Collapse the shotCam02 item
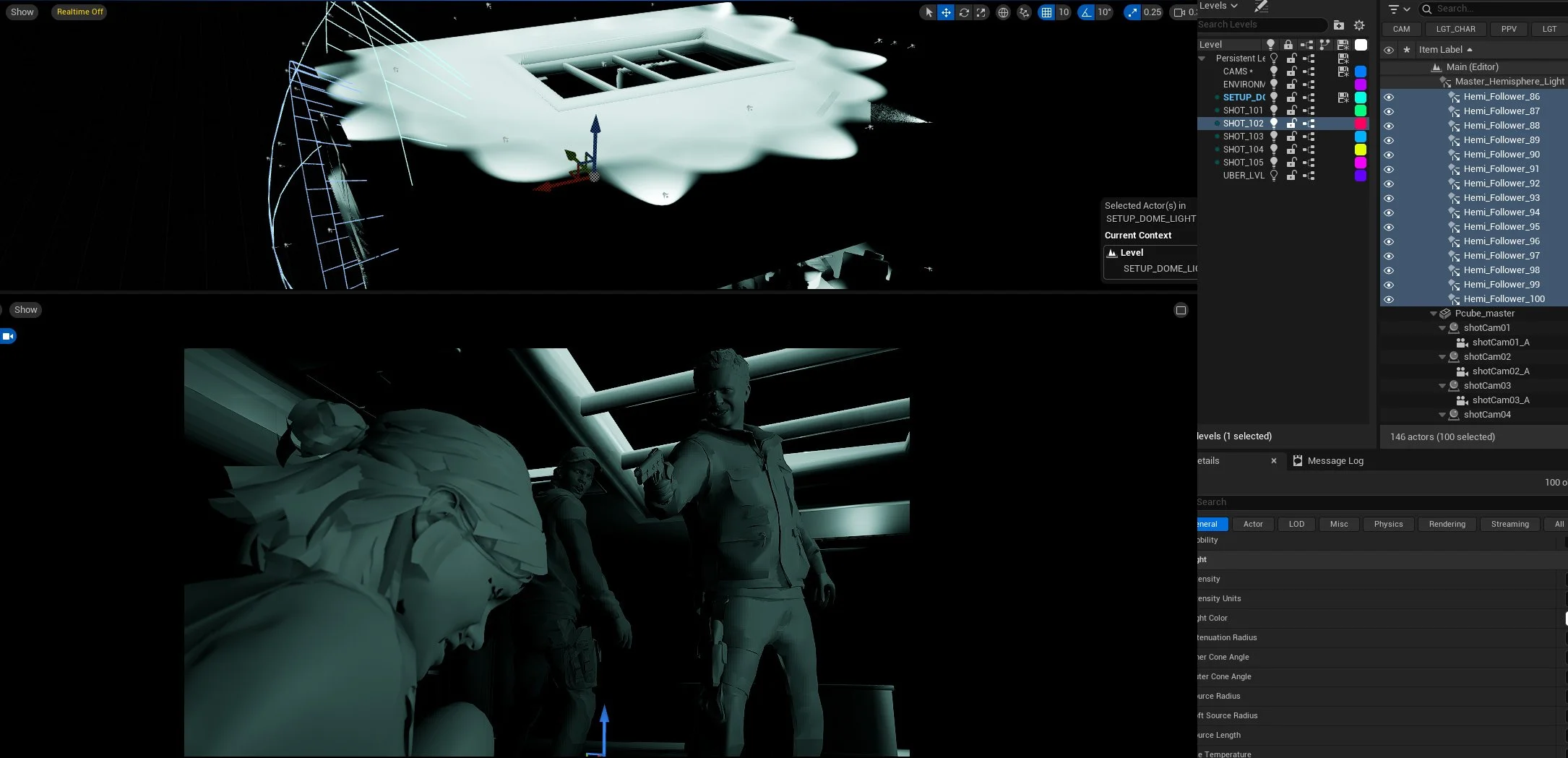 coord(1442,357)
